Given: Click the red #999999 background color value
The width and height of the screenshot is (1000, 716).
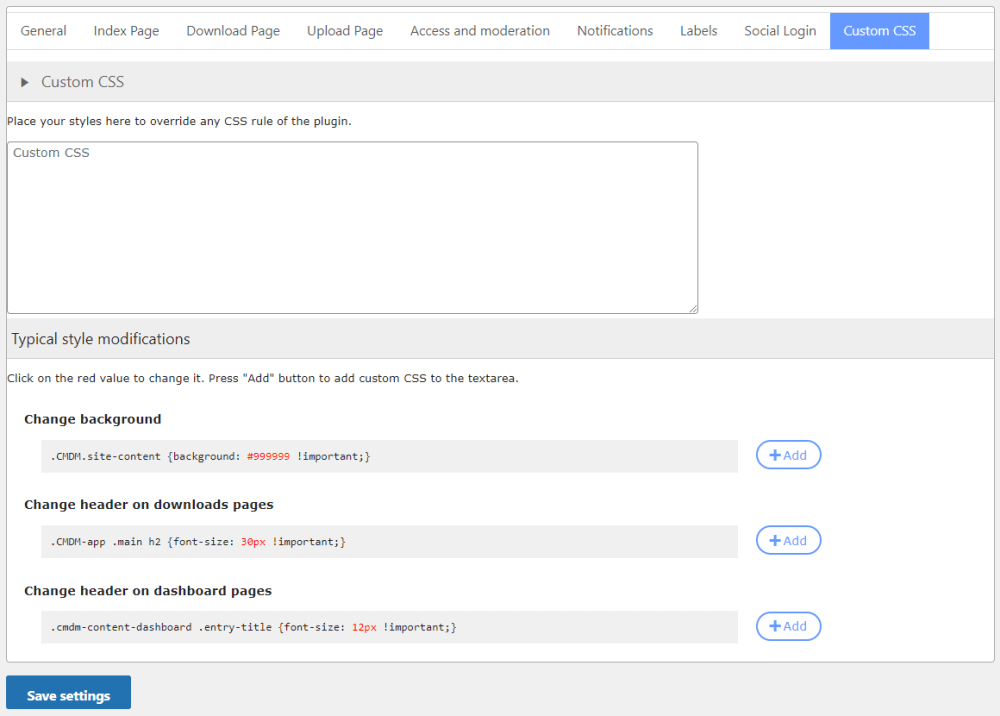Looking at the screenshot, I should tap(268, 456).
